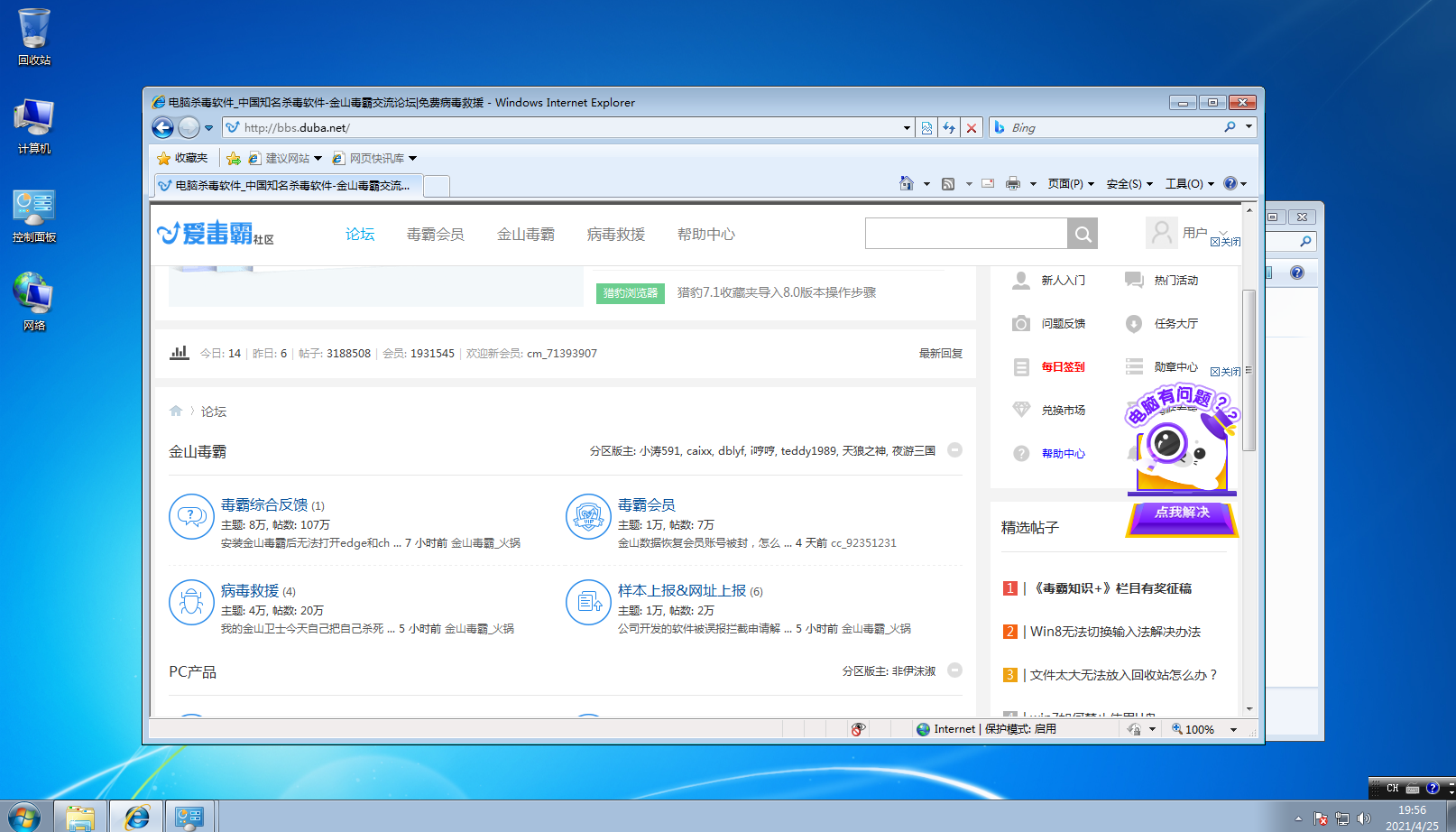Click the printer icon in command bar
The width and height of the screenshot is (1456, 832).
1013,183
